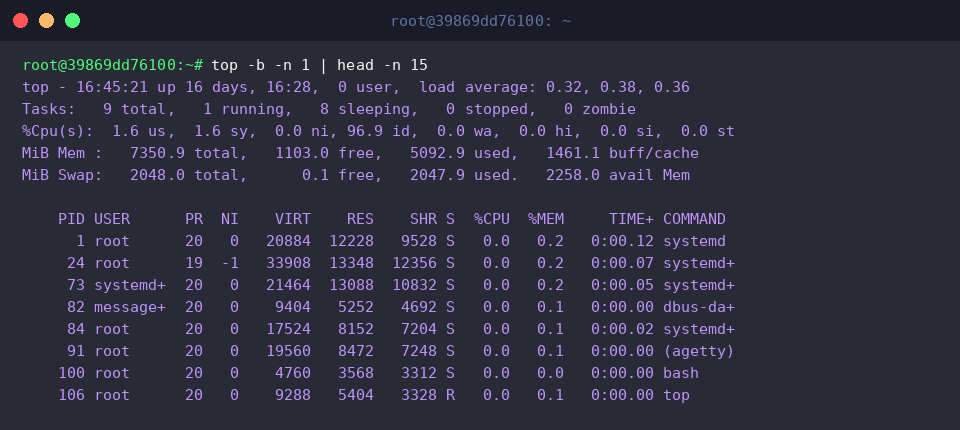
Task: Click the bash command in PID 100 row
Action: tap(681, 374)
